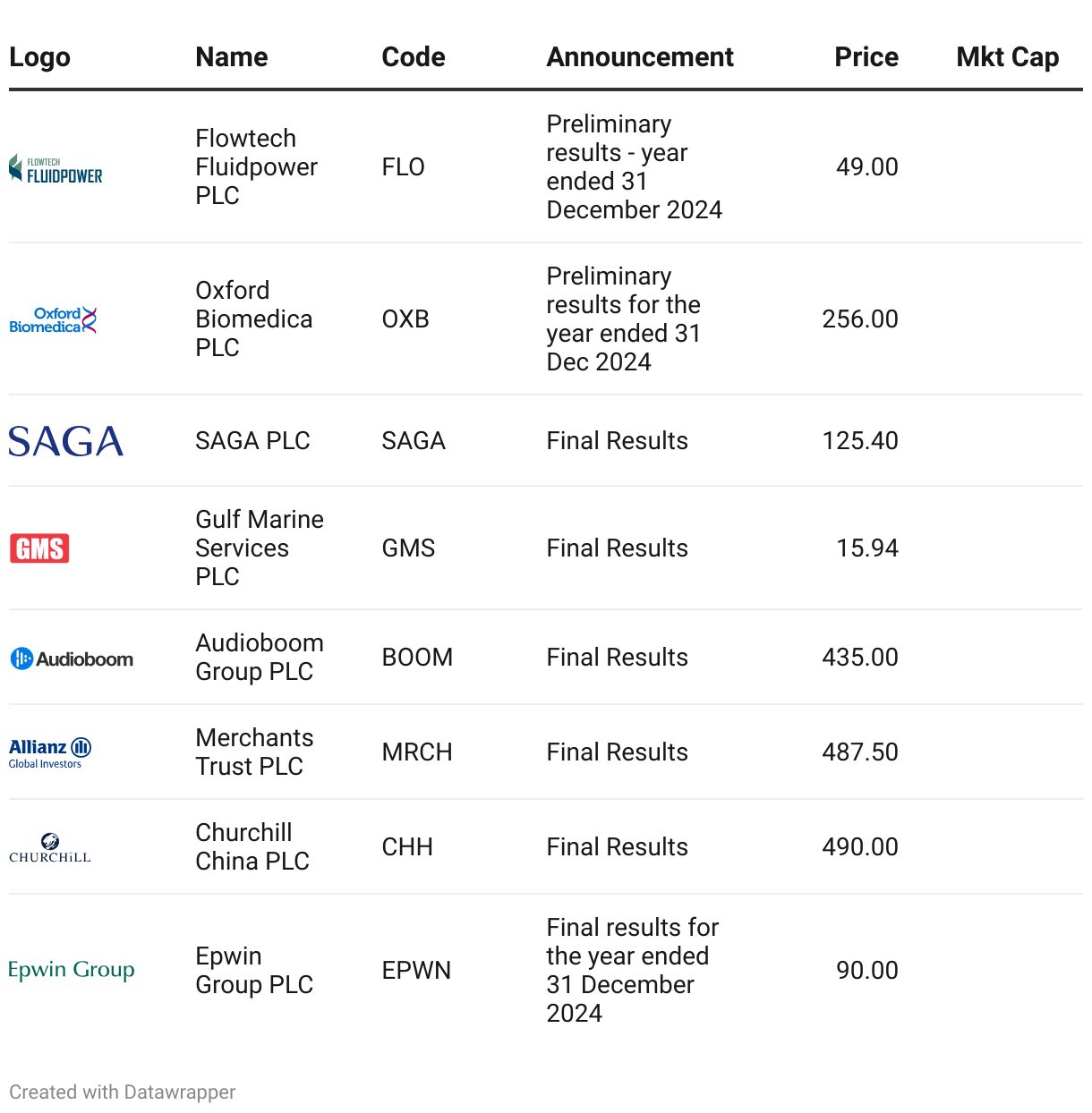1092x1113 pixels.
Task: Open SAGA PLC Final Results announcement
Action: (x=617, y=441)
